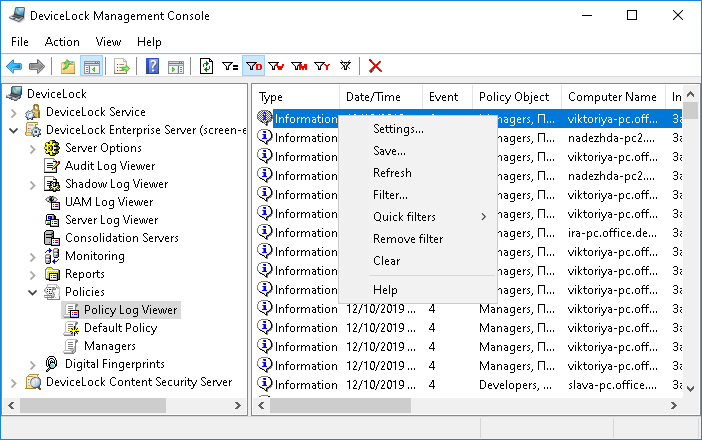
Task: Click the Refresh icon in toolbar
Action: point(206,67)
